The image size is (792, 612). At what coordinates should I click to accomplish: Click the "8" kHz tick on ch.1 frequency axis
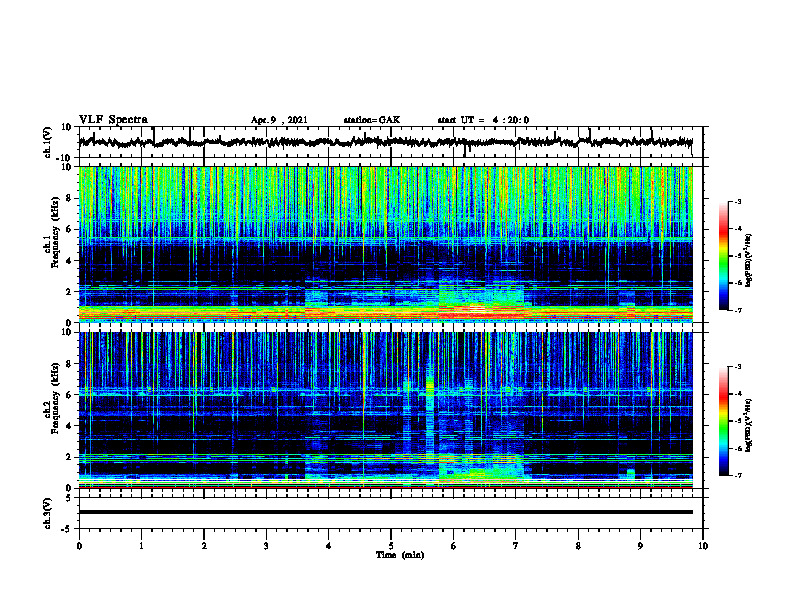[x=69, y=198]
